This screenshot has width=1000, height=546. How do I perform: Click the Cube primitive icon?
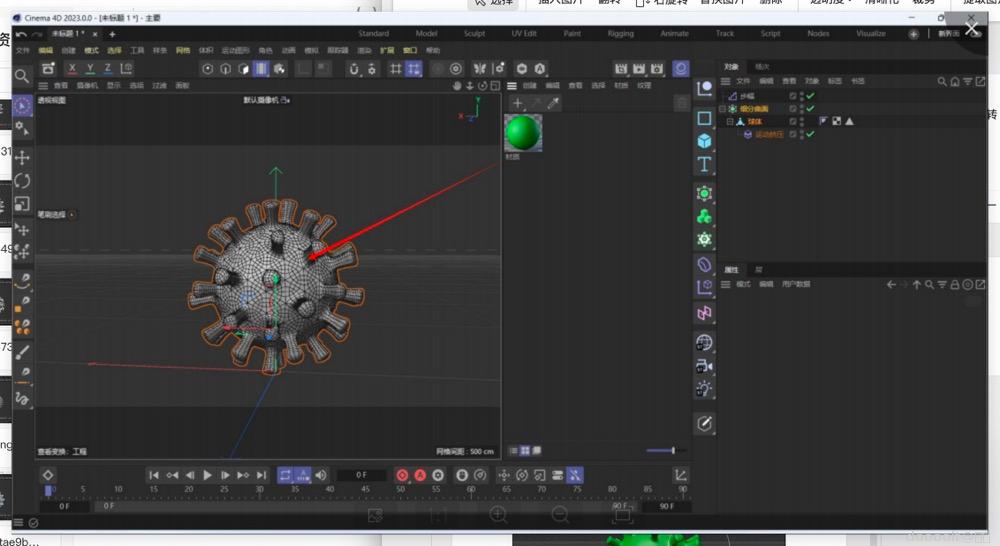coord(705,141)
